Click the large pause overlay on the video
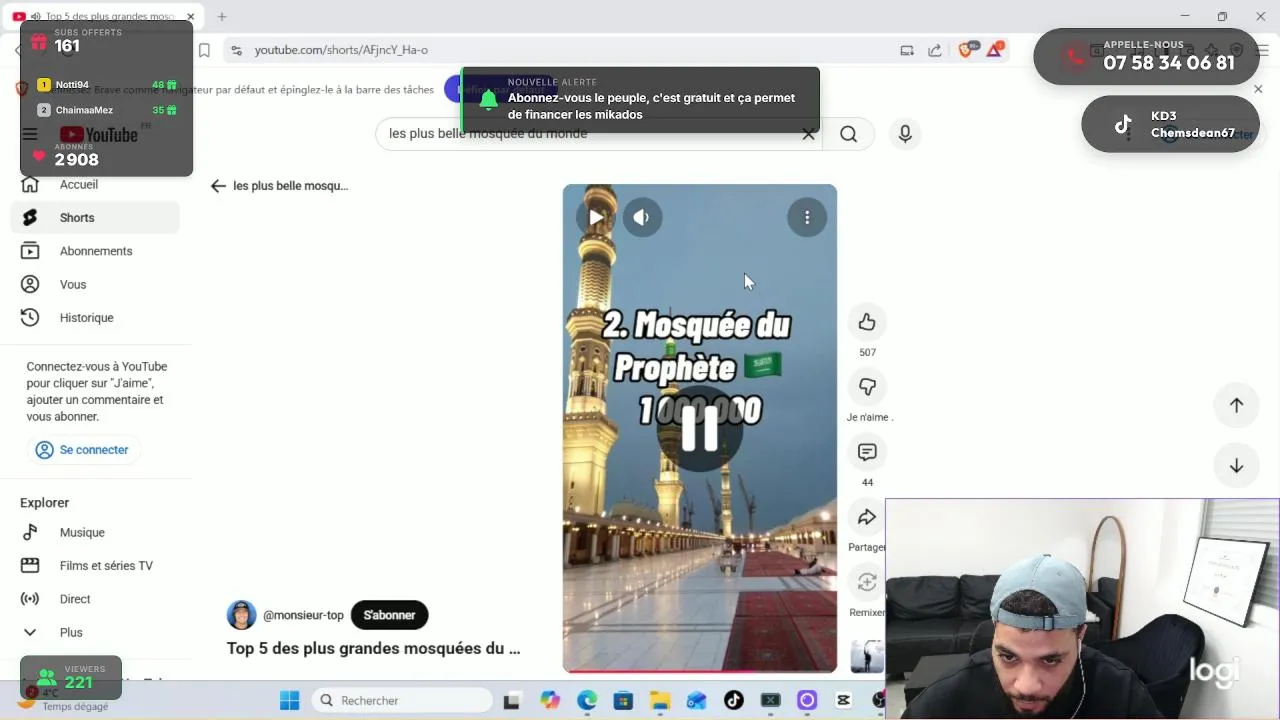1280x720 pixels. 699,429
